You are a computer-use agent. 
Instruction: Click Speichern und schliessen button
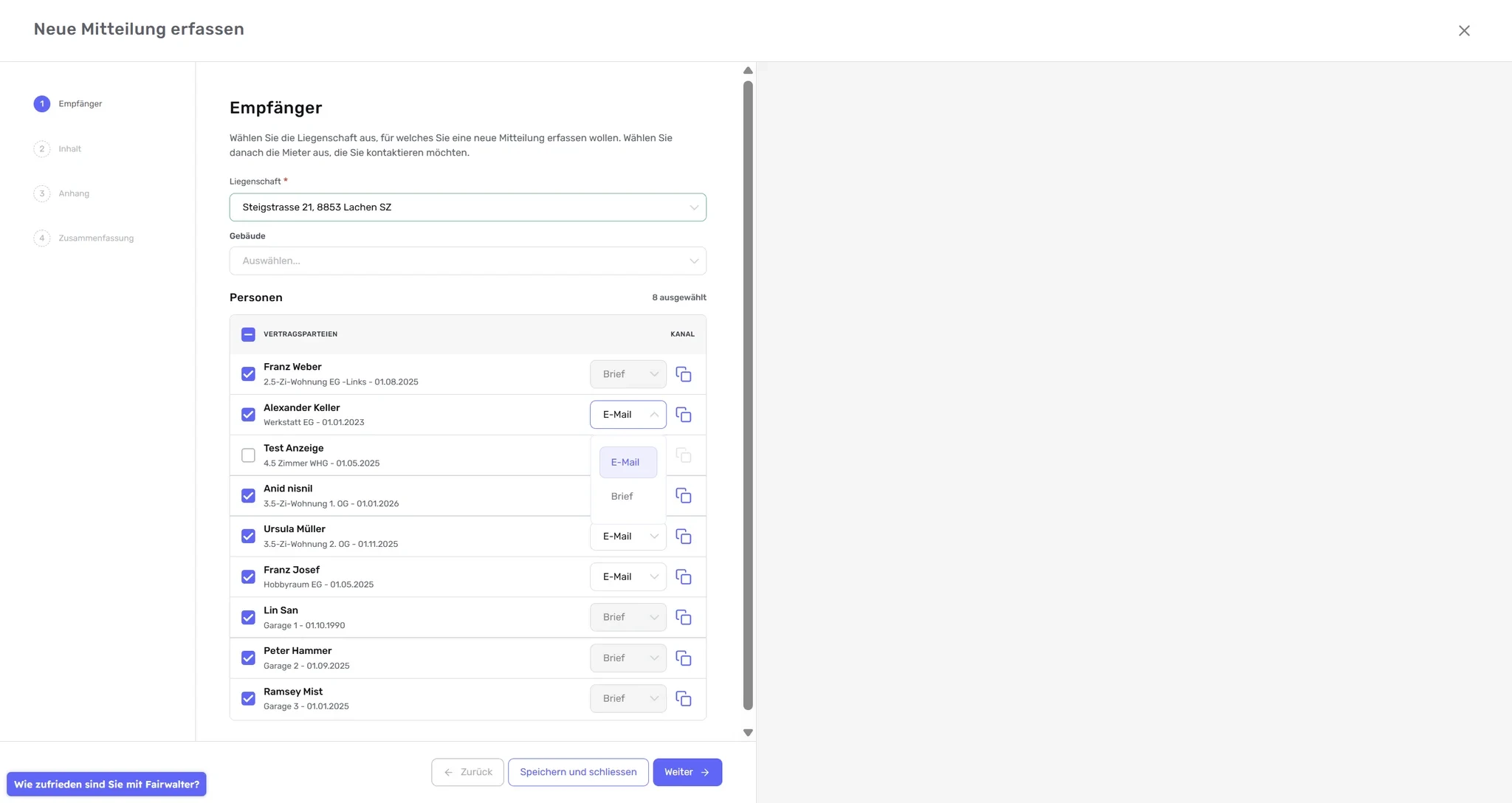tap(578, 772)
